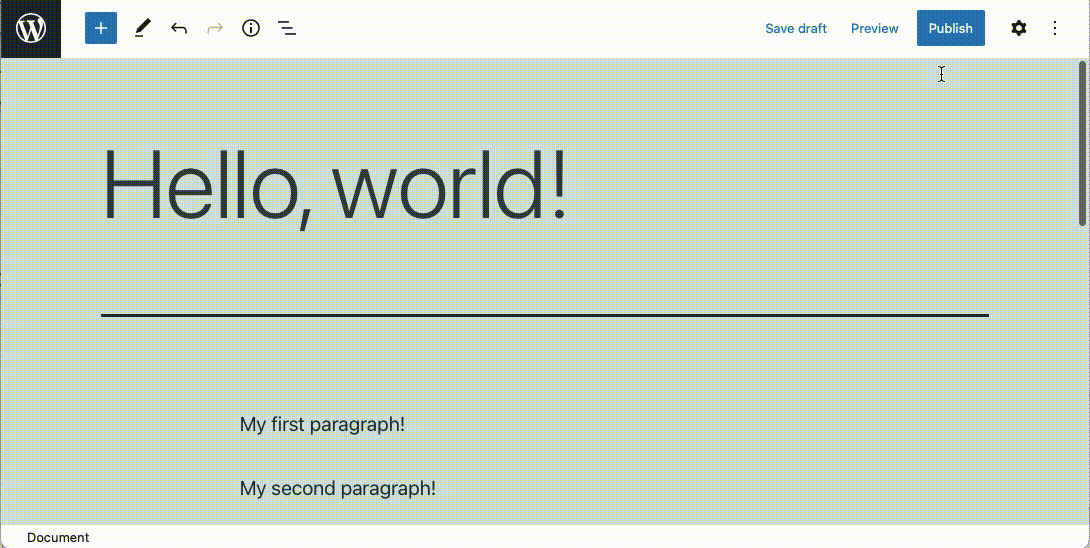The height and width of the screenshot is (548, 1090).
Task: Show document details info icon
Action: 251,29
